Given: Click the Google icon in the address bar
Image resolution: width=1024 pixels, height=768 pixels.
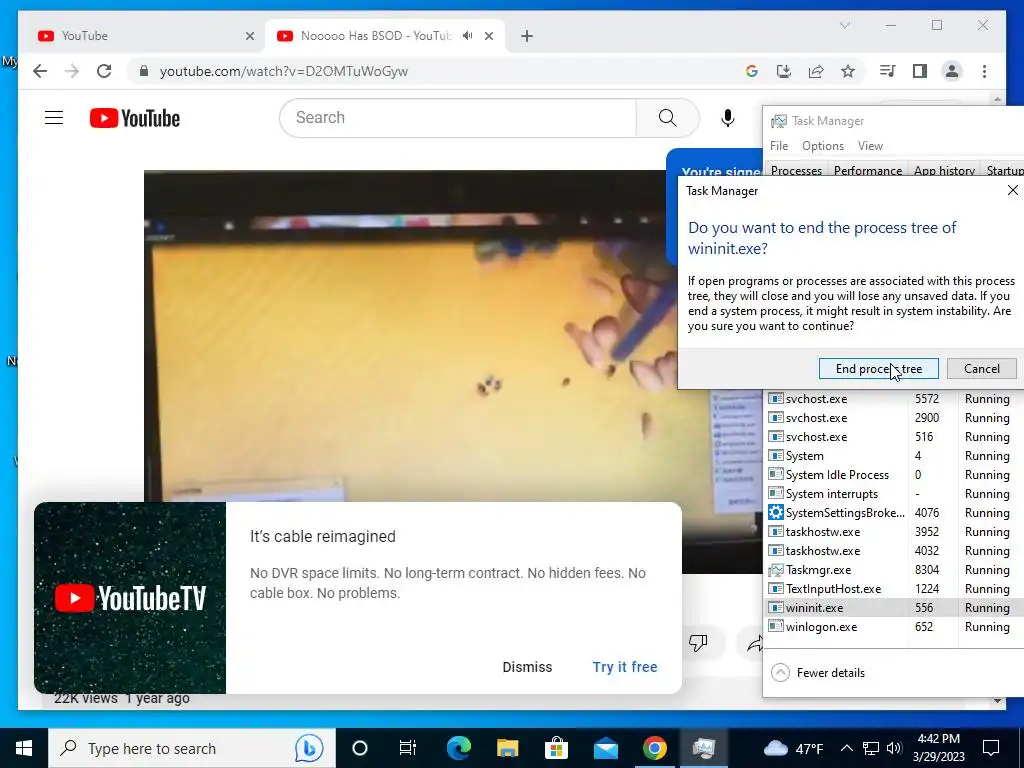Looking at the screenshot, I should coord(752,71).
